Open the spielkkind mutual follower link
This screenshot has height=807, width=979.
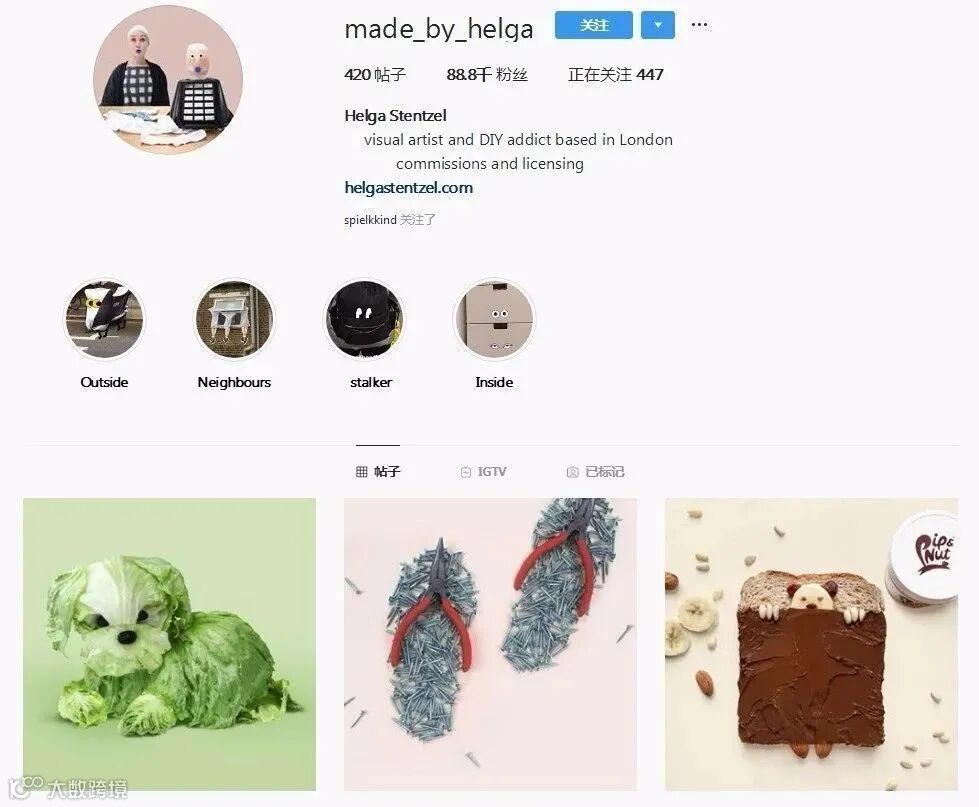(370, 220)
